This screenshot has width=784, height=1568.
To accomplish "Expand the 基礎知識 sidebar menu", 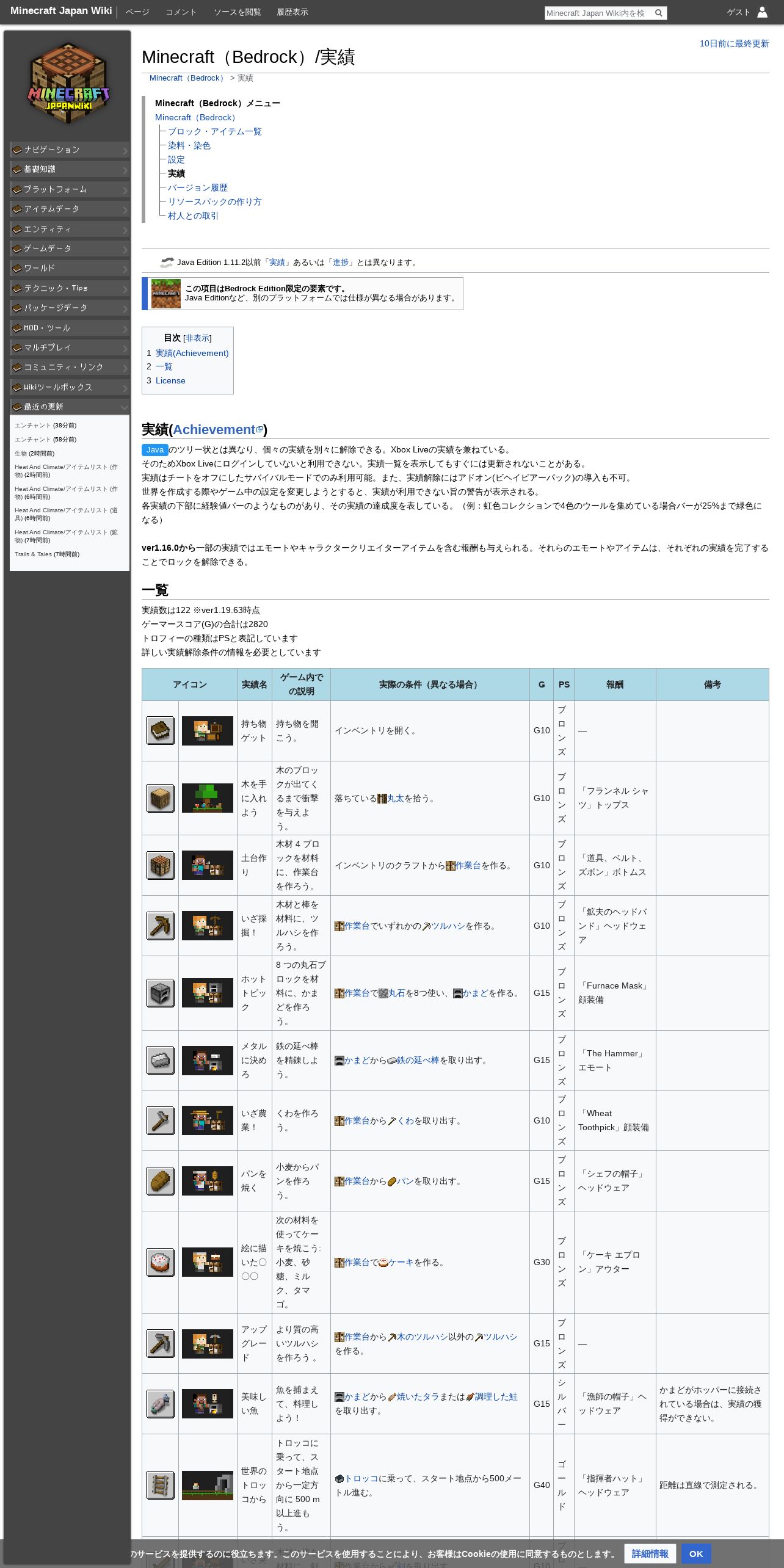I will pos(70,169).
